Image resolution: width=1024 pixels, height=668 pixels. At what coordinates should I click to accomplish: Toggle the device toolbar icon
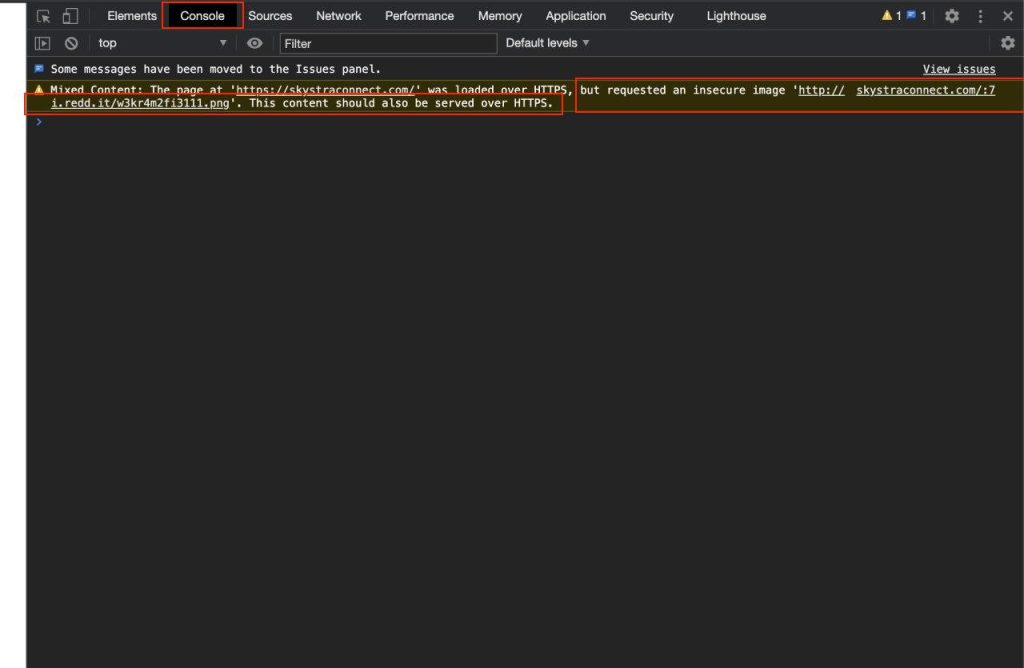tap(70, 16)
